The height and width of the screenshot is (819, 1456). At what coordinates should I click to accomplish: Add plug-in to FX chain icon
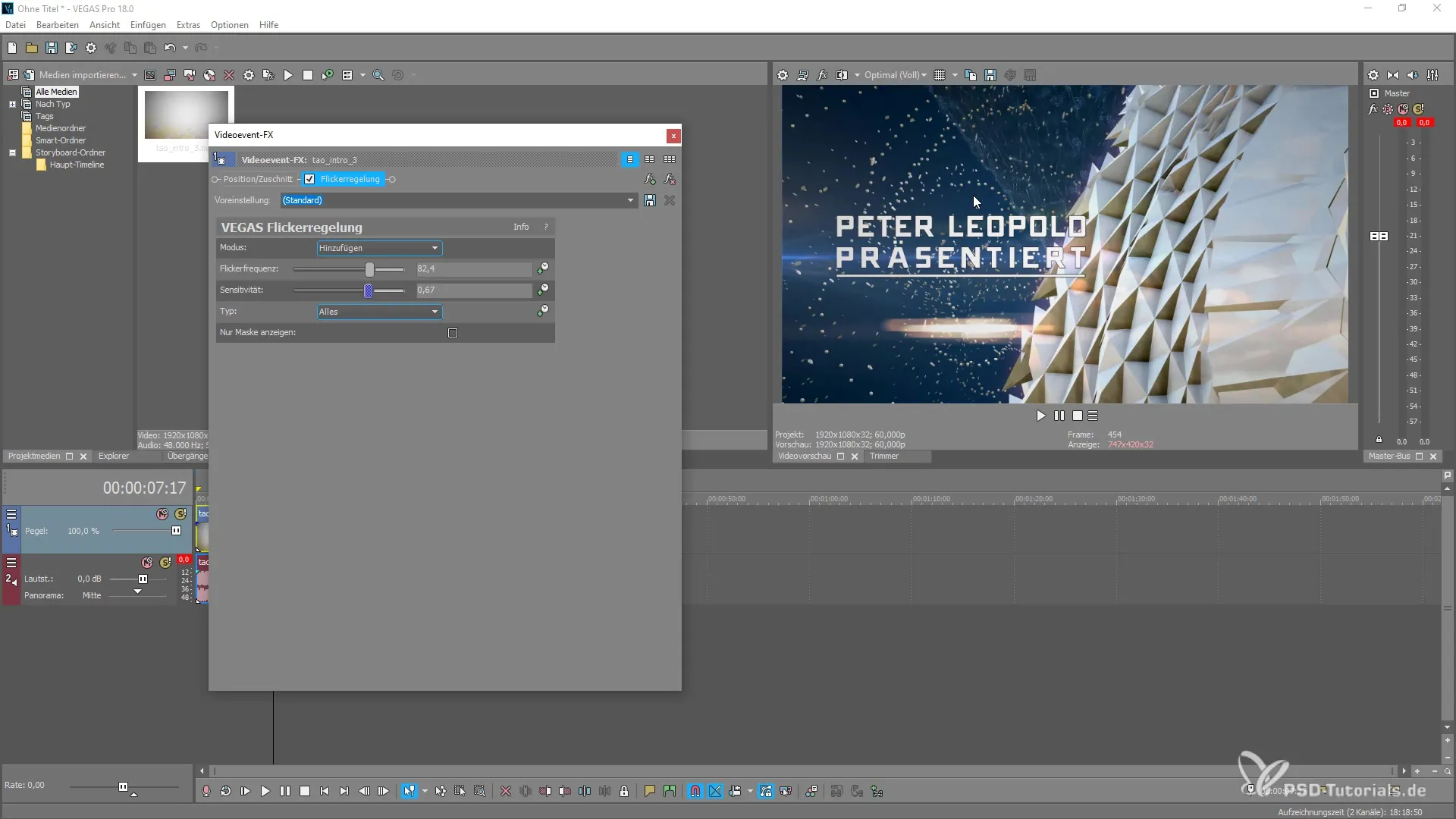point(650,180)
